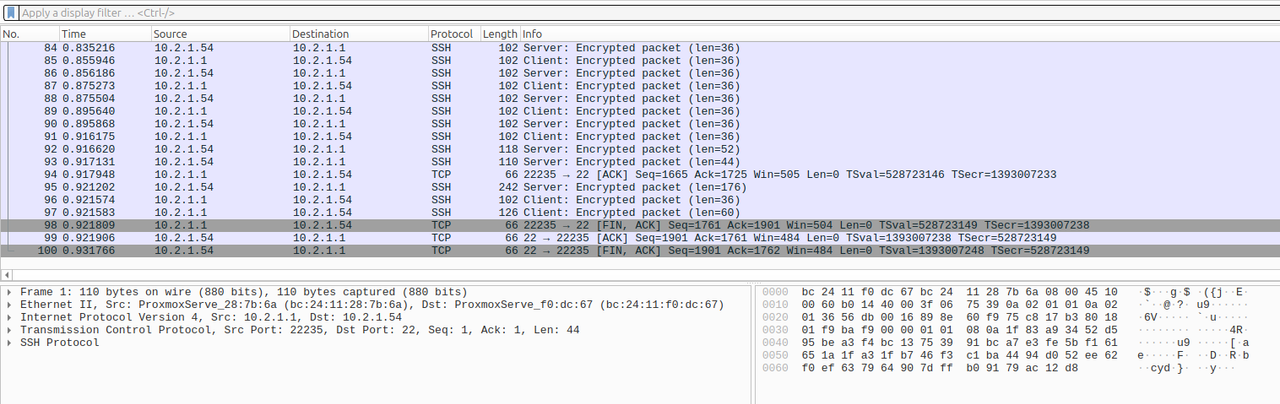Viewport: 1280px width, 404px height.
Task: Select packet 95 with length 242
Action: pos(640,187)
